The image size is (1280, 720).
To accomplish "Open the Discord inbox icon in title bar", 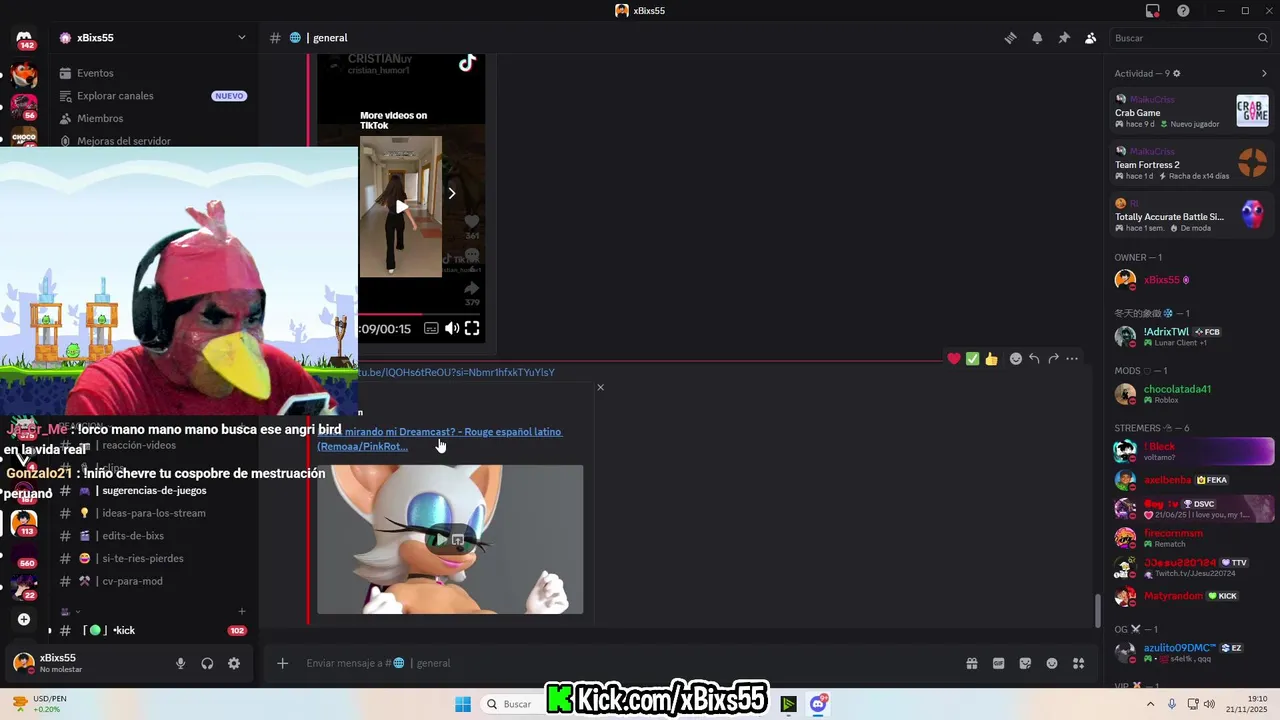I will coord(1153,11).
